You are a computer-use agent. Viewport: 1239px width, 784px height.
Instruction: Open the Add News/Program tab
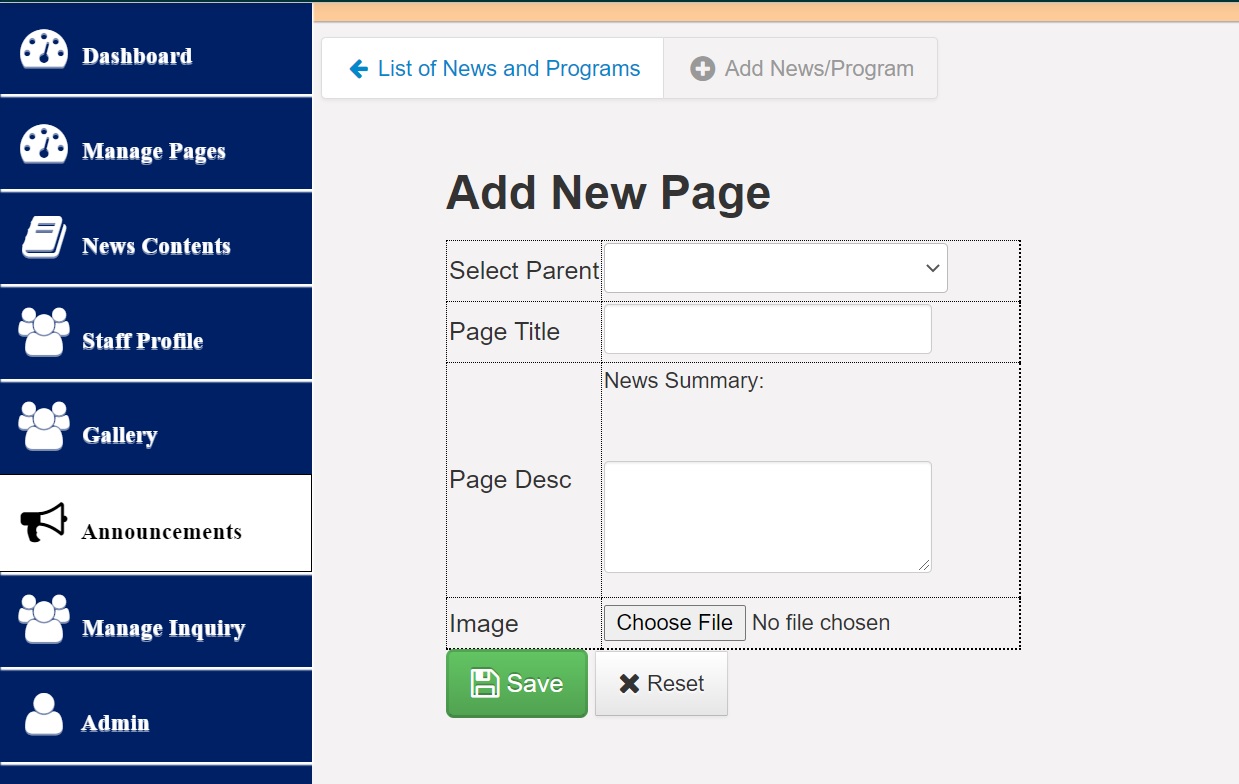click(800, 68)
